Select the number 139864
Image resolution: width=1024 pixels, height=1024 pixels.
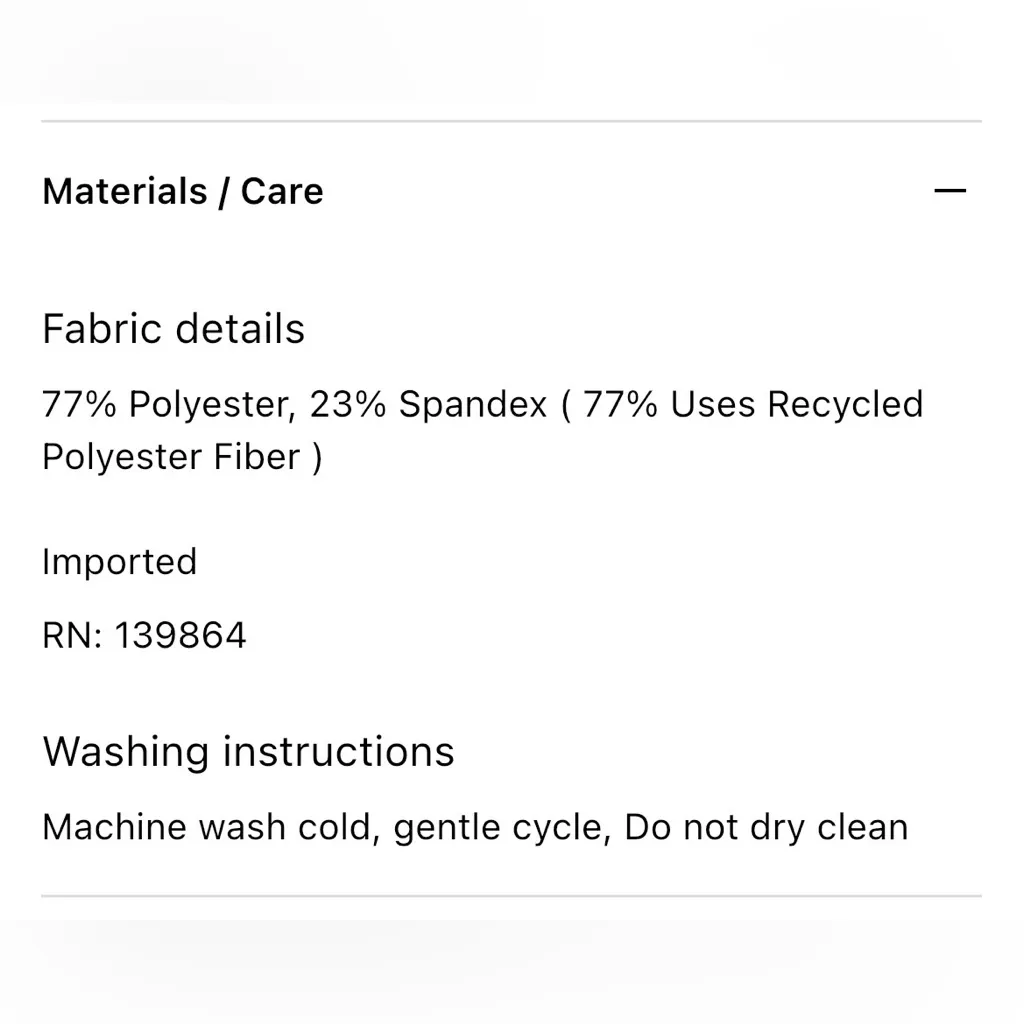180,636
